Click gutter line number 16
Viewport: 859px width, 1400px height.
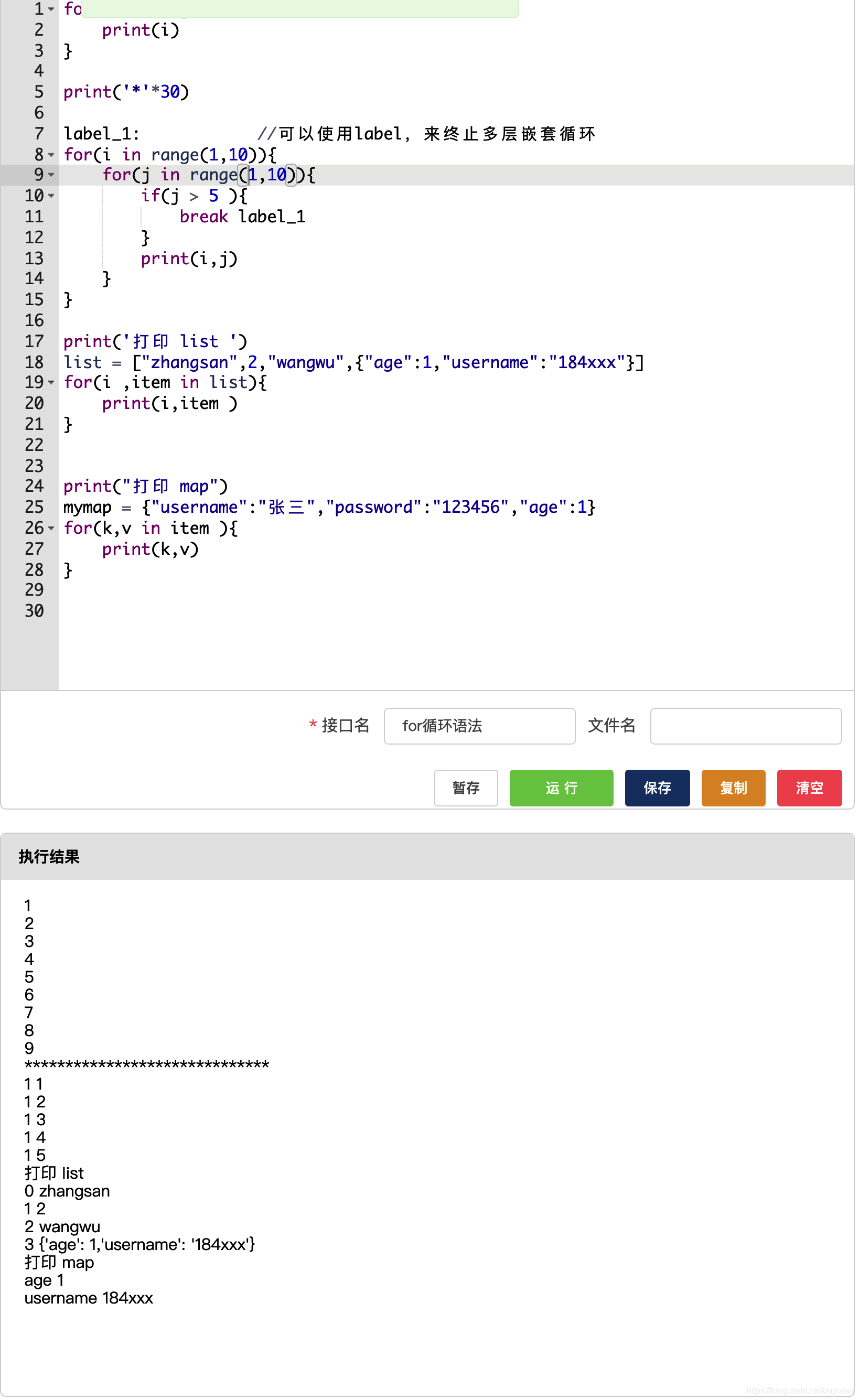[x=34, y=321]
